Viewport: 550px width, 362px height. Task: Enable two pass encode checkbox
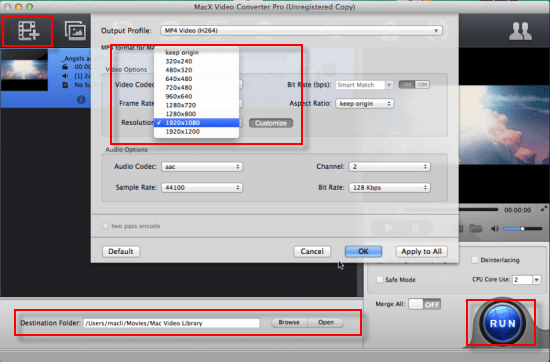click(105, 226)
